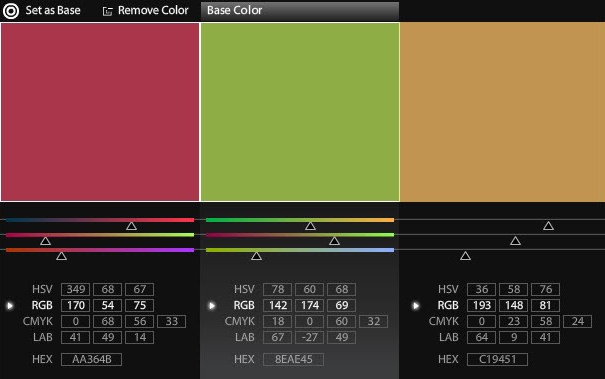Click the CMYK label under green swatch

(x=240, y=321)
